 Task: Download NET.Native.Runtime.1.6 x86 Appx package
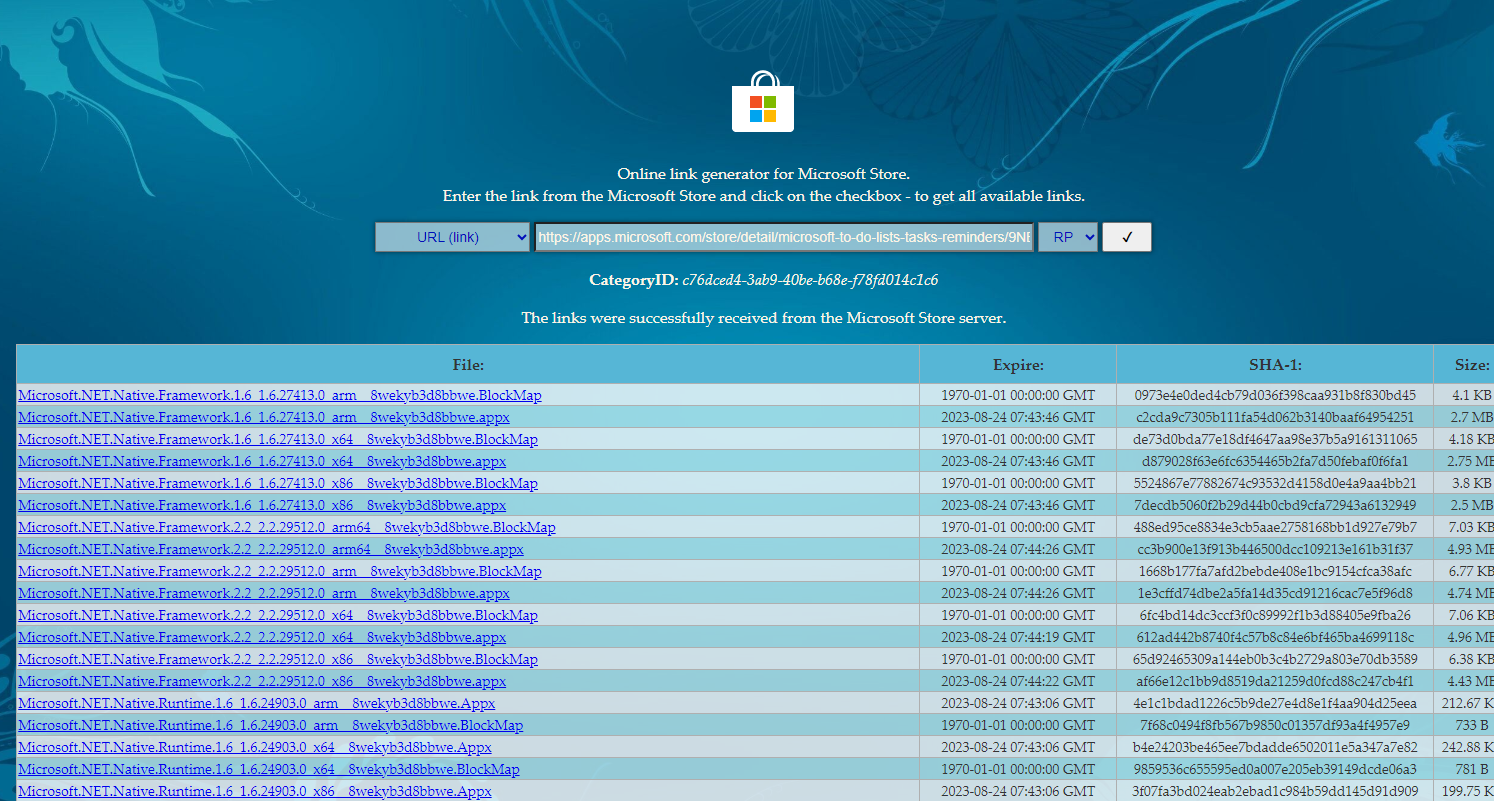point(254,791)
